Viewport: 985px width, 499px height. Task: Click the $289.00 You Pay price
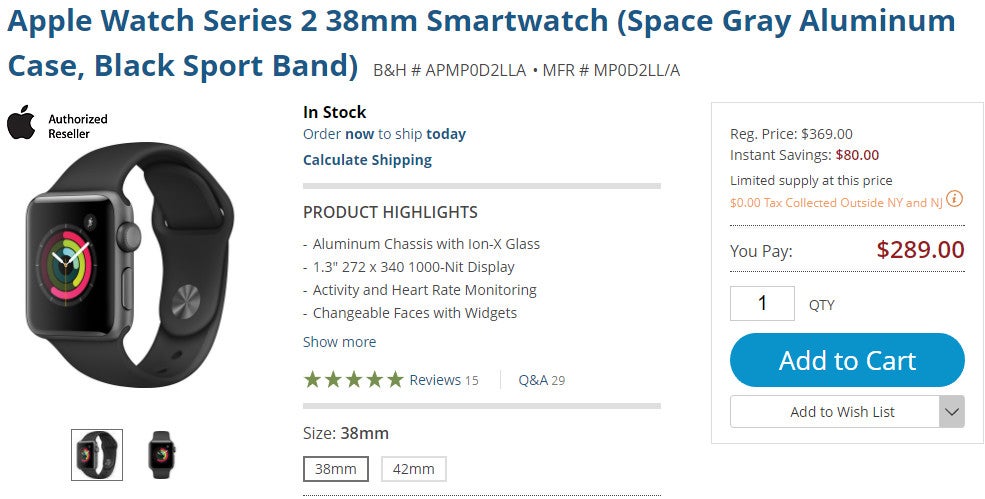pos(920,250)
